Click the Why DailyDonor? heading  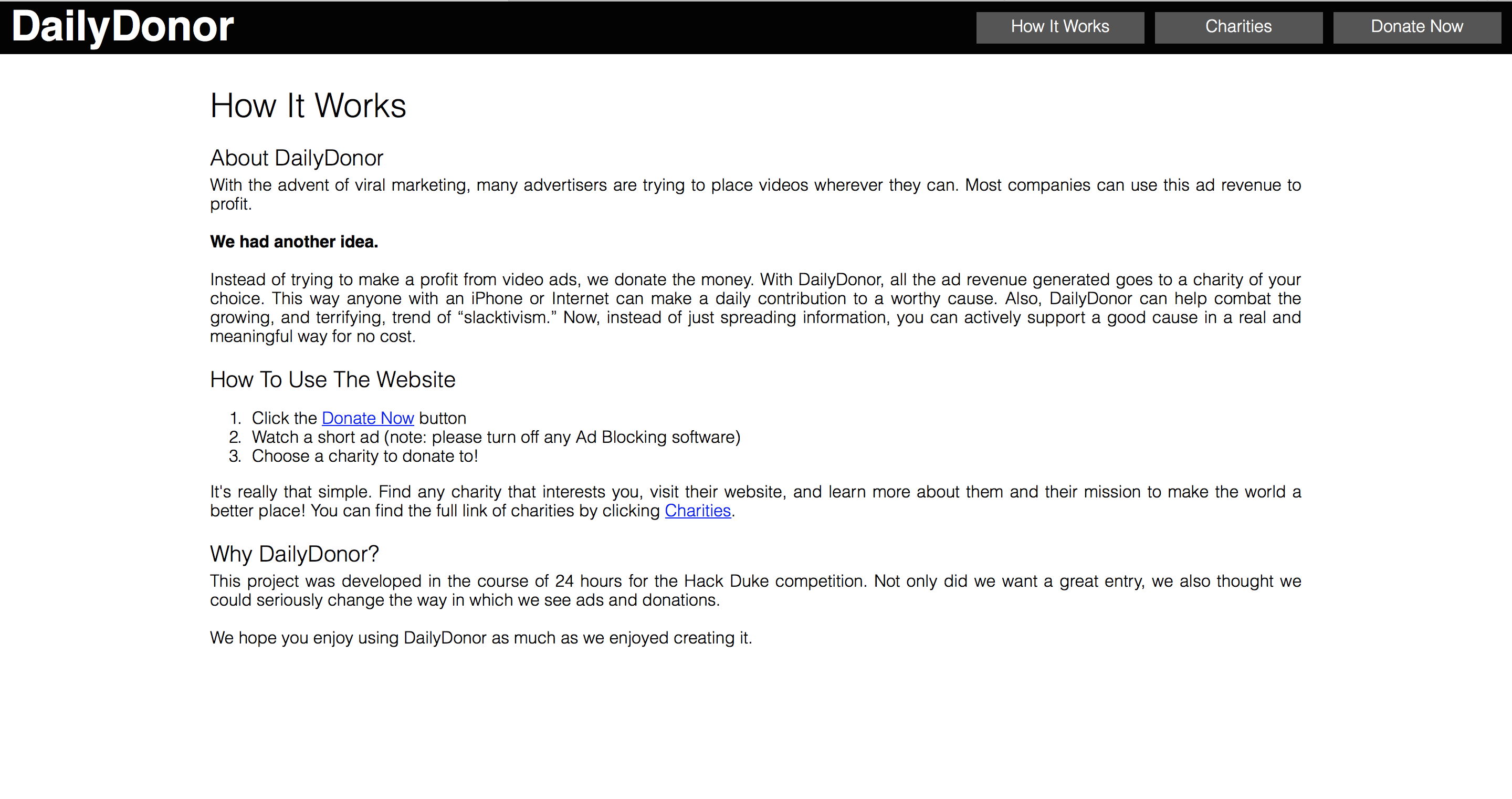(294, 554)
